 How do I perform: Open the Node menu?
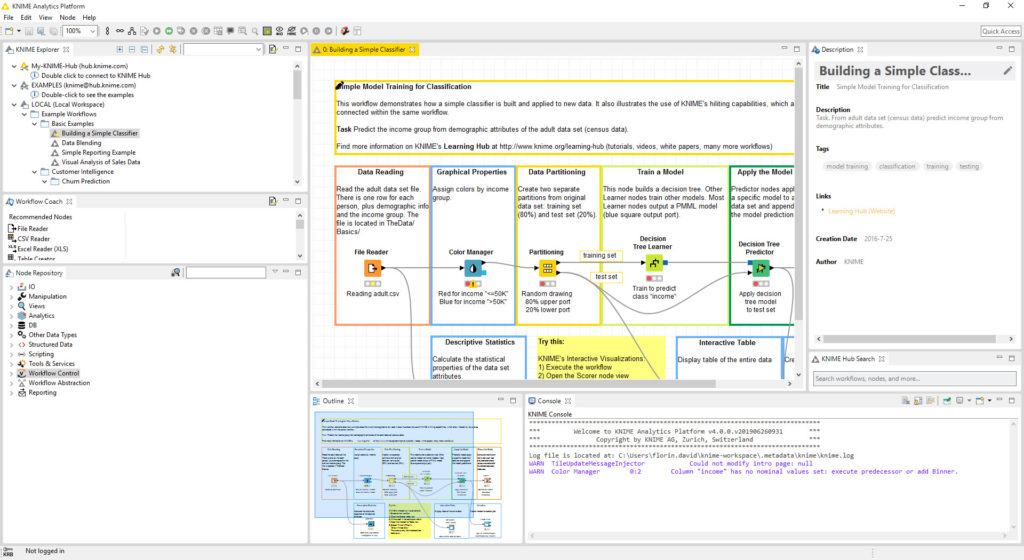tap(67, 18)
